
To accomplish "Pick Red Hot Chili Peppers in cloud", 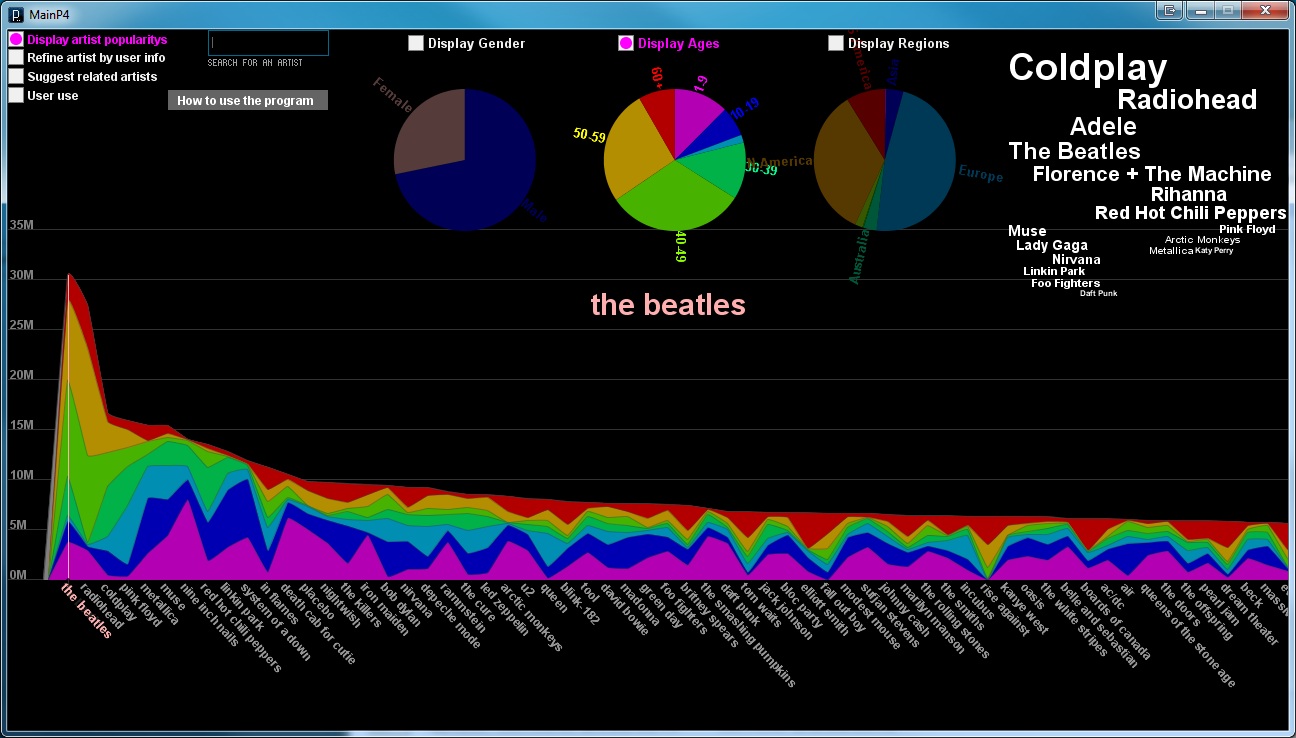I will [1190, 213].
